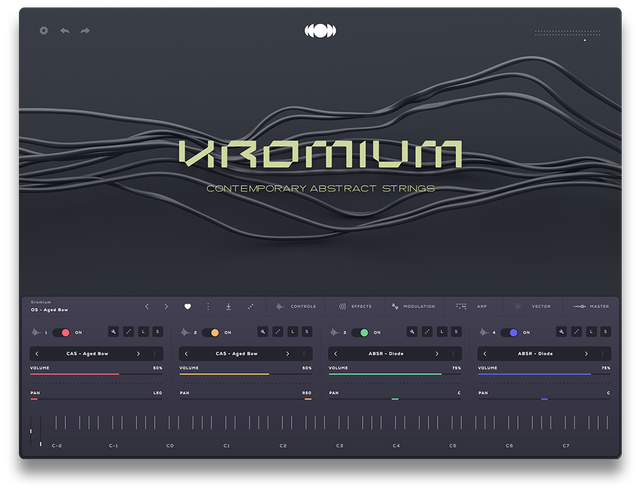Go to next sound on layer 3 selector
Viewport: 640px width, 488px height.
pos(436,353)
